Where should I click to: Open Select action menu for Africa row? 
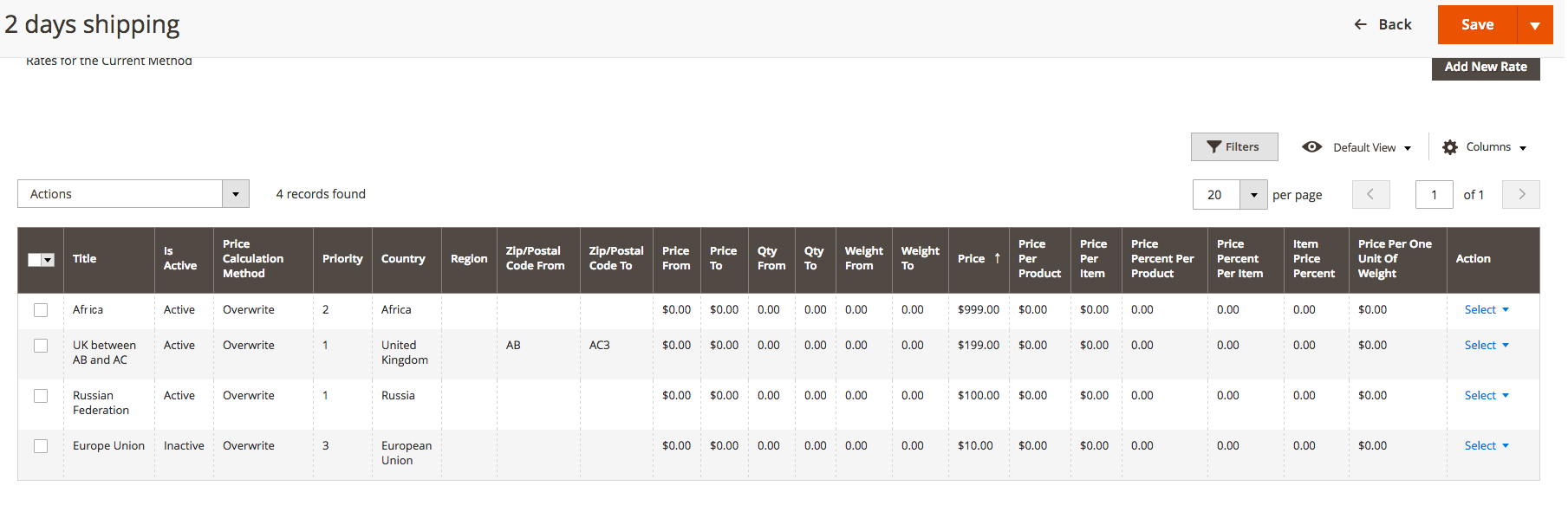click(x=1486, y=310)
